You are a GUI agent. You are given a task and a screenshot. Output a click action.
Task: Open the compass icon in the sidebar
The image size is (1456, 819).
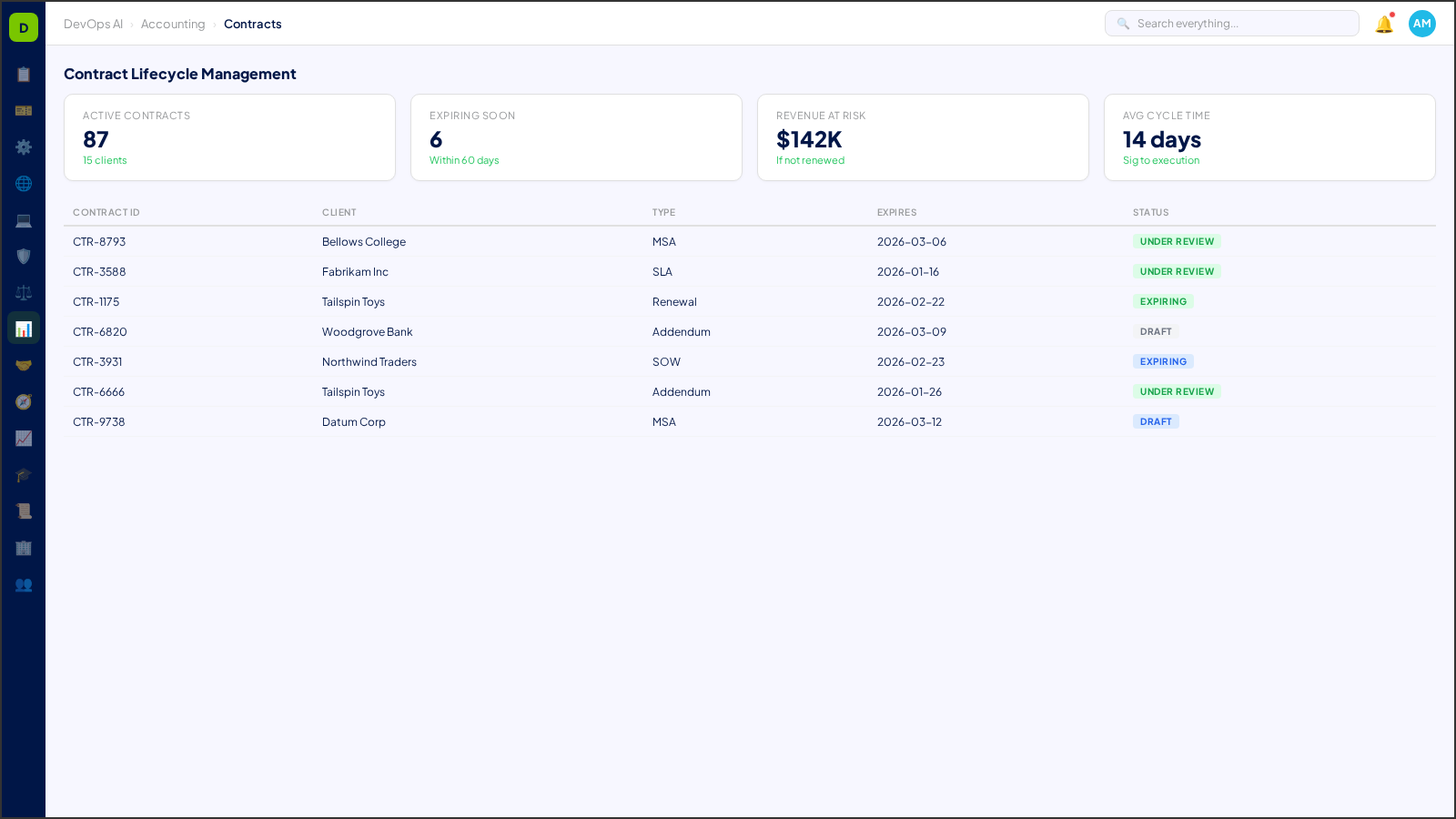click(24, 401)
